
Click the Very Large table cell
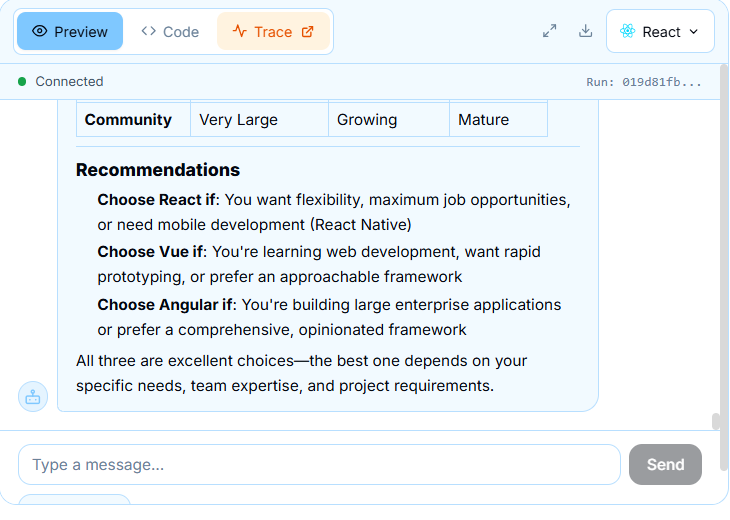[x=259, y=120]
